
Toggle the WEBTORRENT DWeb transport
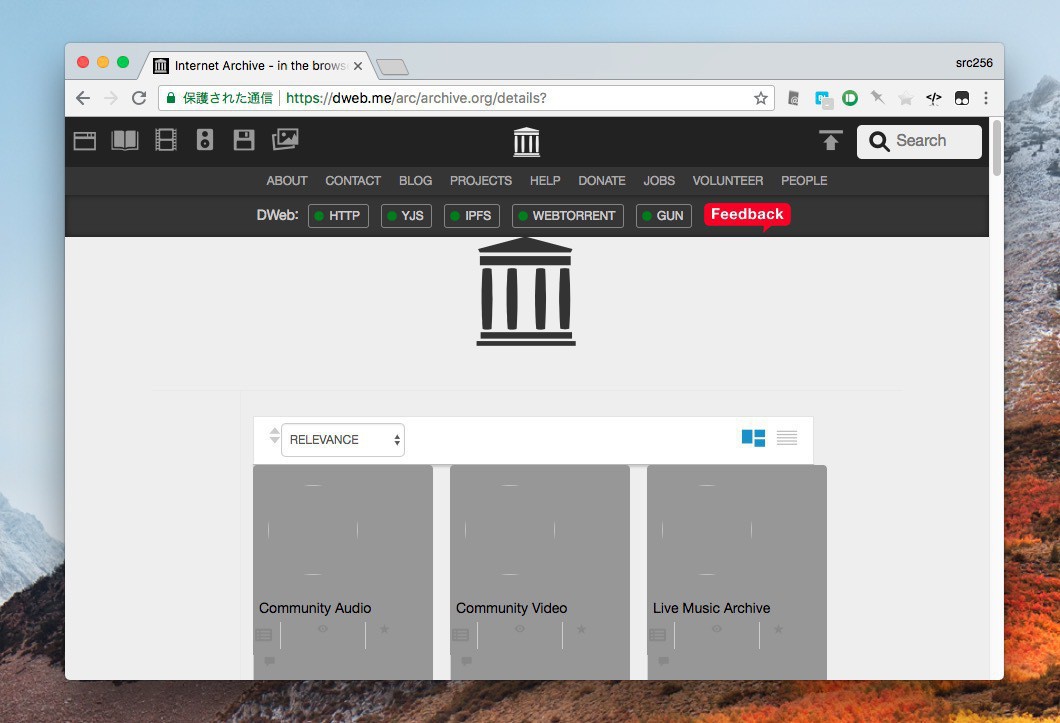(x=567, y=216)
